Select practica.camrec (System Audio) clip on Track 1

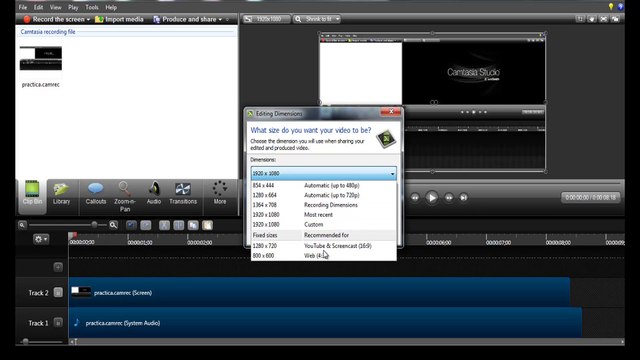click(325, 322)
